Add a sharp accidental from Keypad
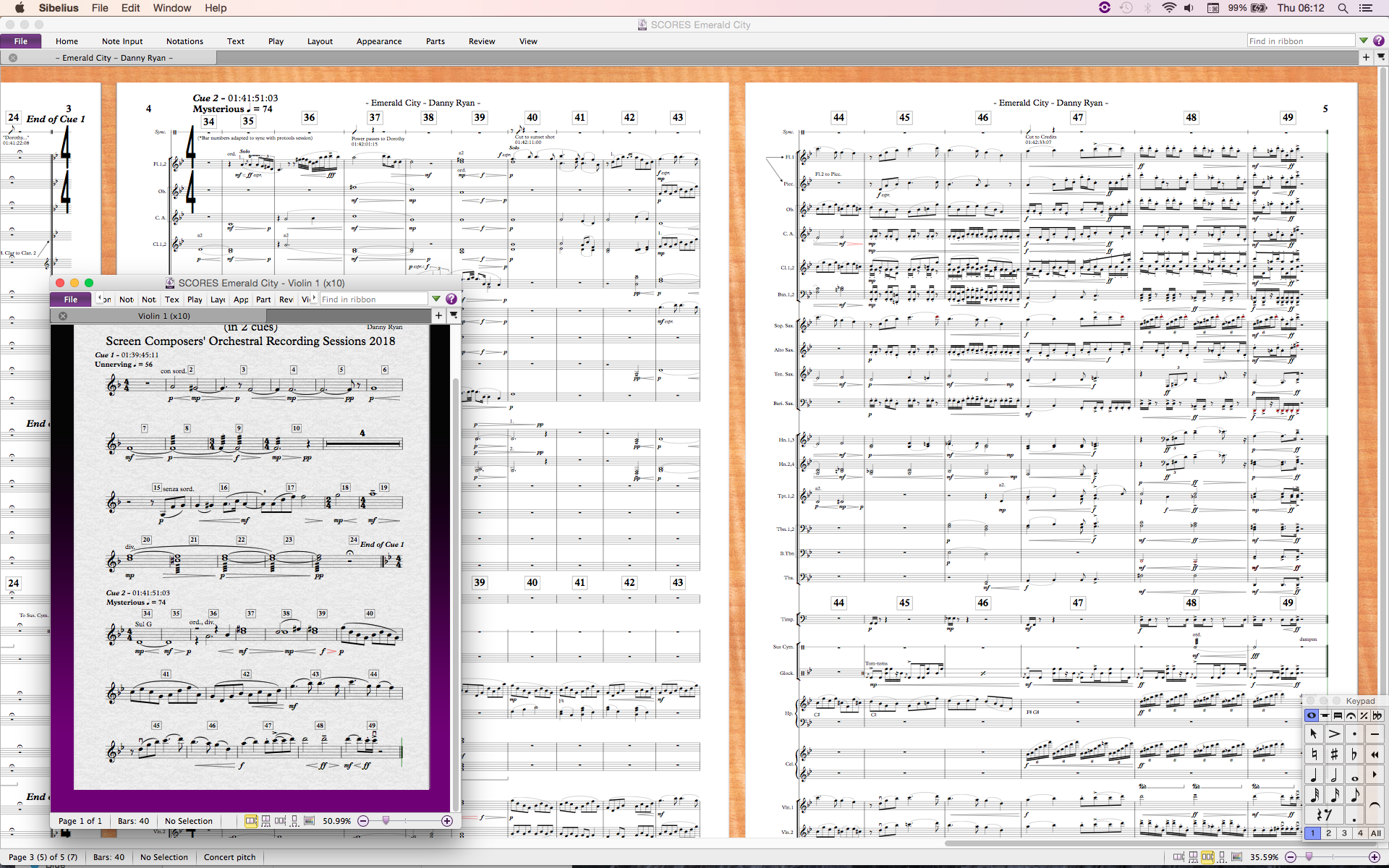The image size is (1389, 868). point(1334,754)
